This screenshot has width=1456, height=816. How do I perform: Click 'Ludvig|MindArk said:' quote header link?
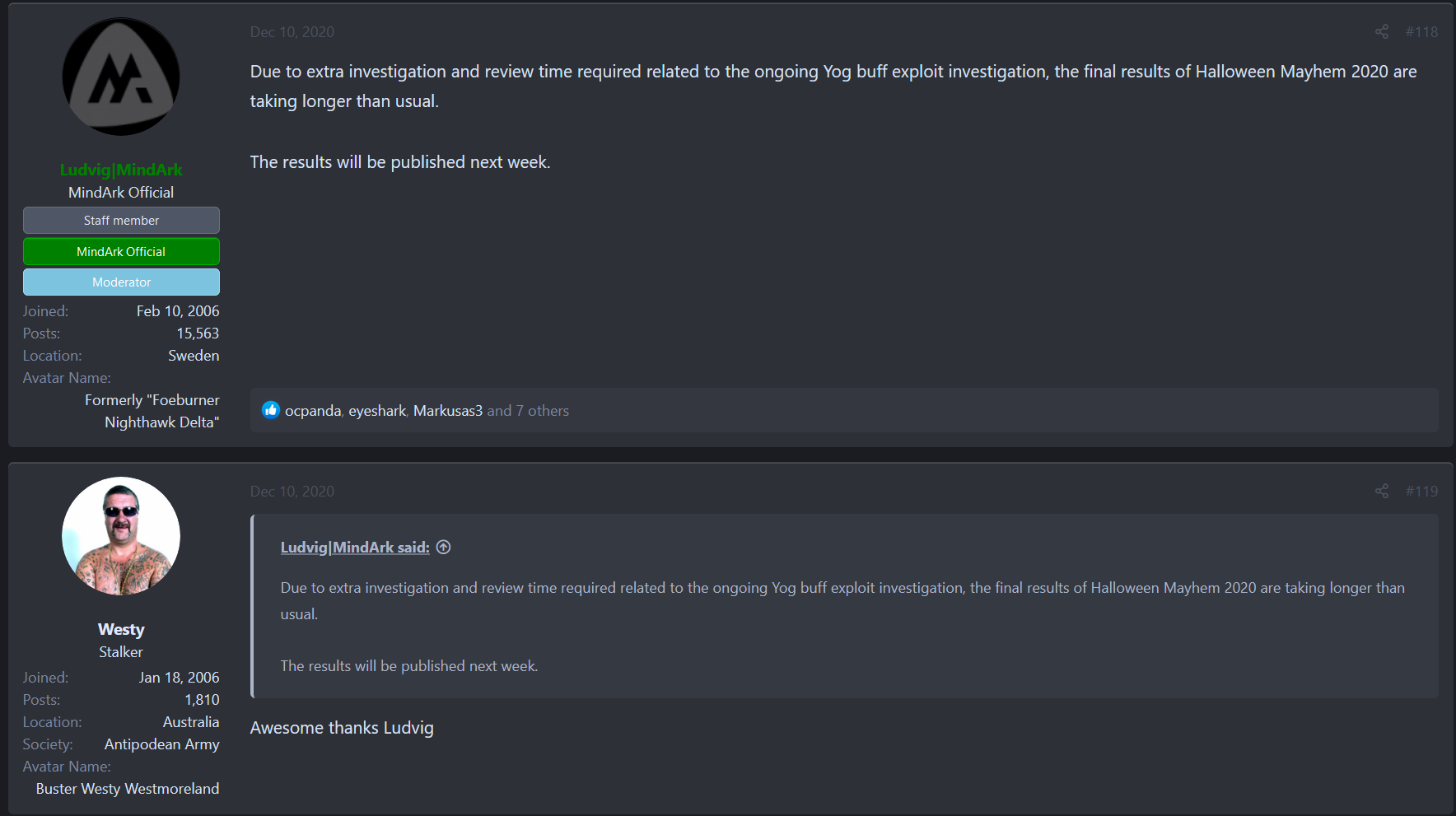[x=355, y=548]
